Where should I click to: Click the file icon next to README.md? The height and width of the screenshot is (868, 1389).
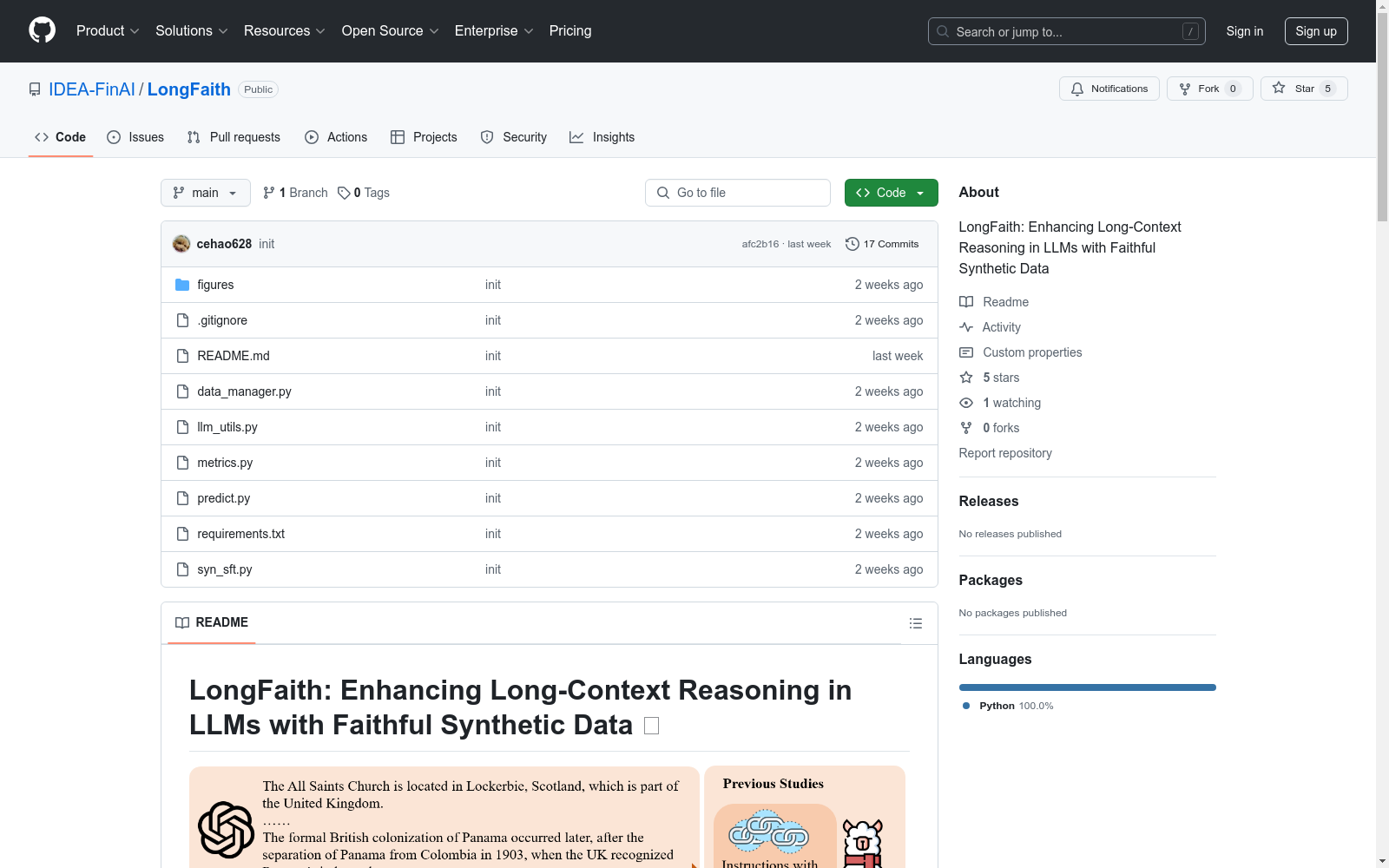182,356
